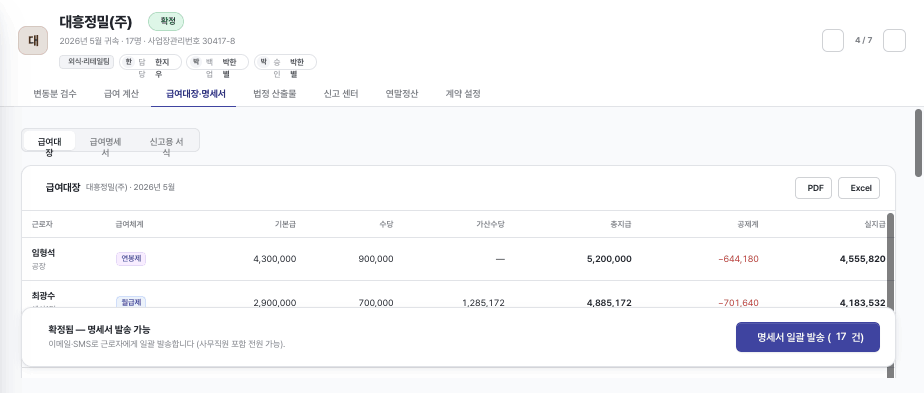Click 임형석's allowance value 900,000
Image resolution: width=924 pixels, height=393 pixels.
pos(375,259)
